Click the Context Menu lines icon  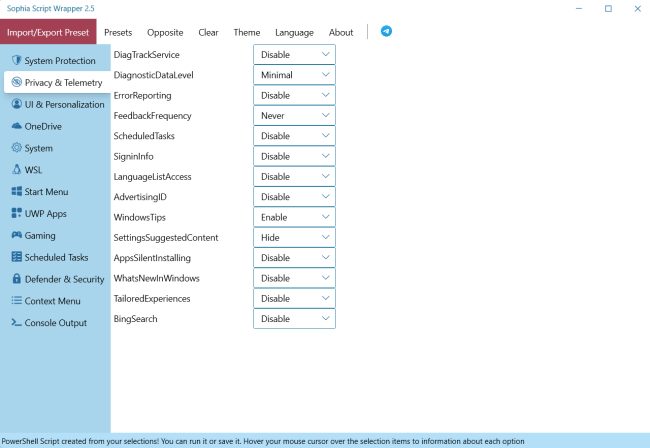[x=17, y=300]
